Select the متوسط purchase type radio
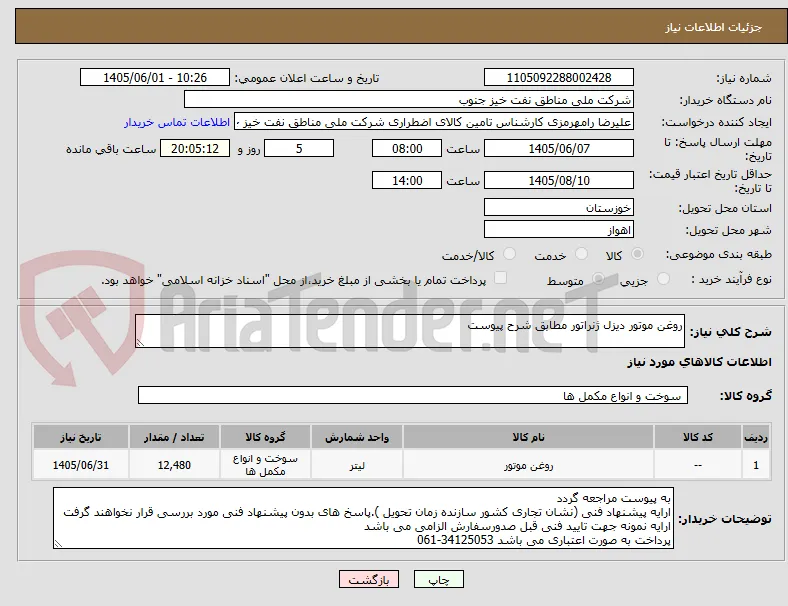The width and height of the screenshot is (788, 606). [598, 279]
